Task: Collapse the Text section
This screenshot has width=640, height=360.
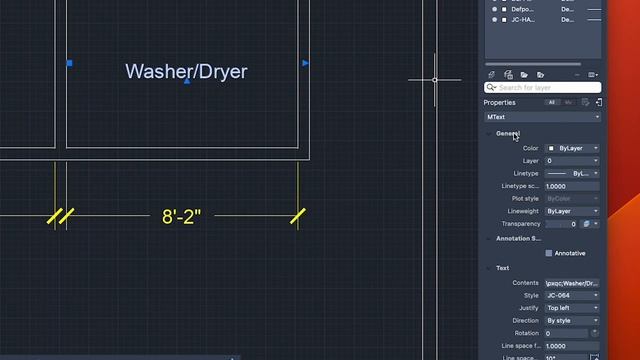Action: 489,268
